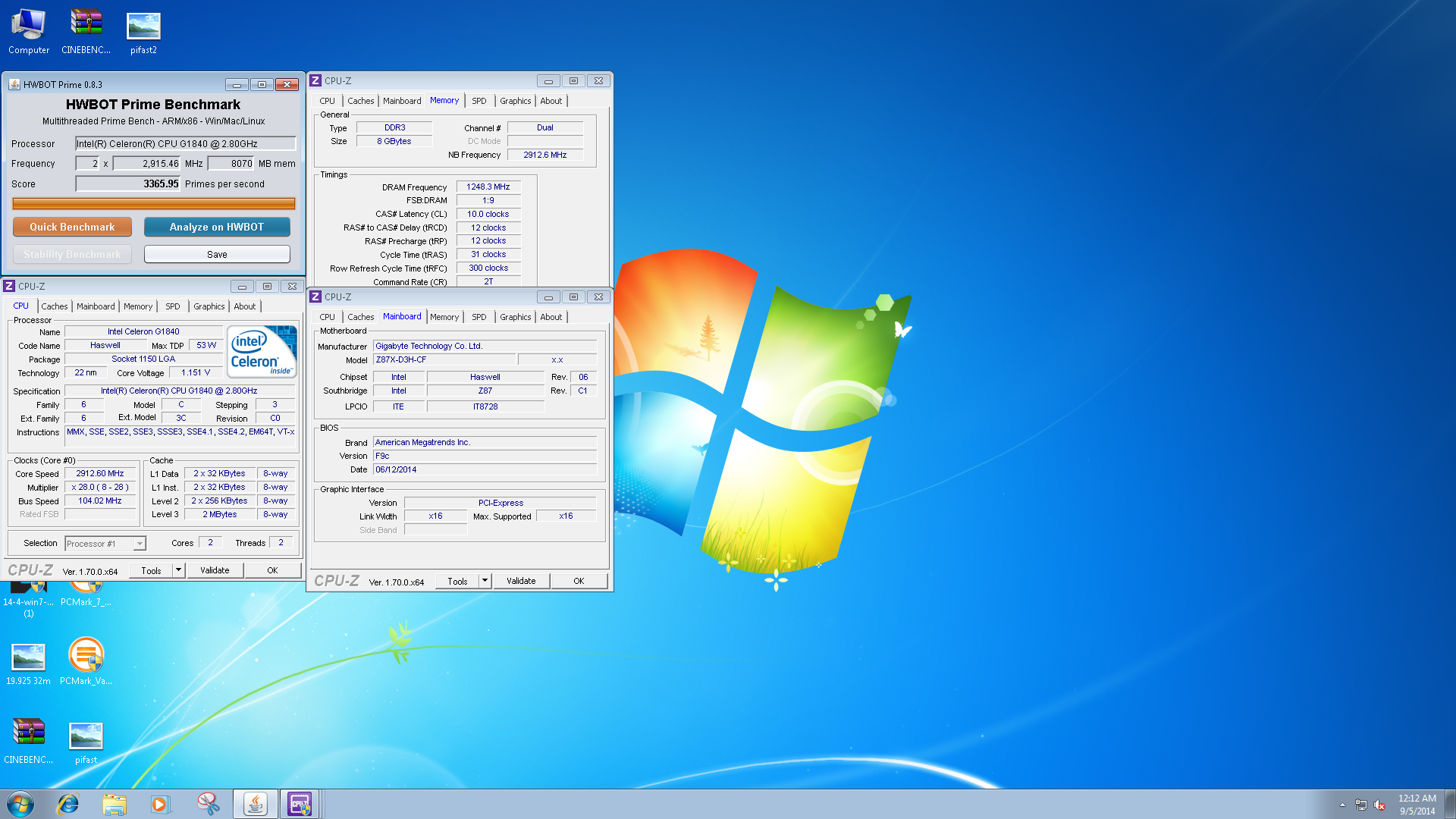1456x819 pixels.
Task: Open the Computer desktop icon
Action: tap(29, 32)
